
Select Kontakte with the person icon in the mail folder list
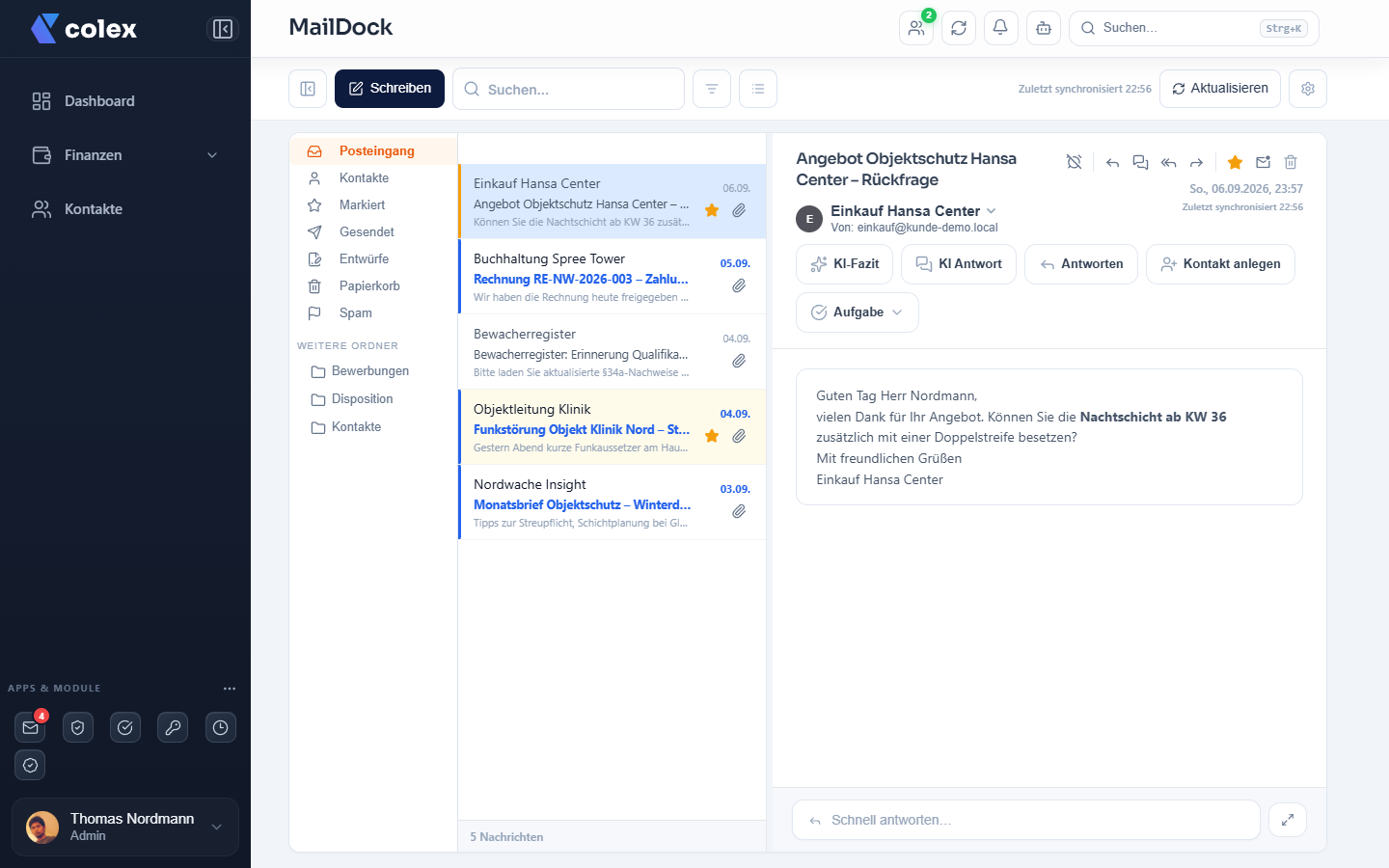tap(373, 177)
